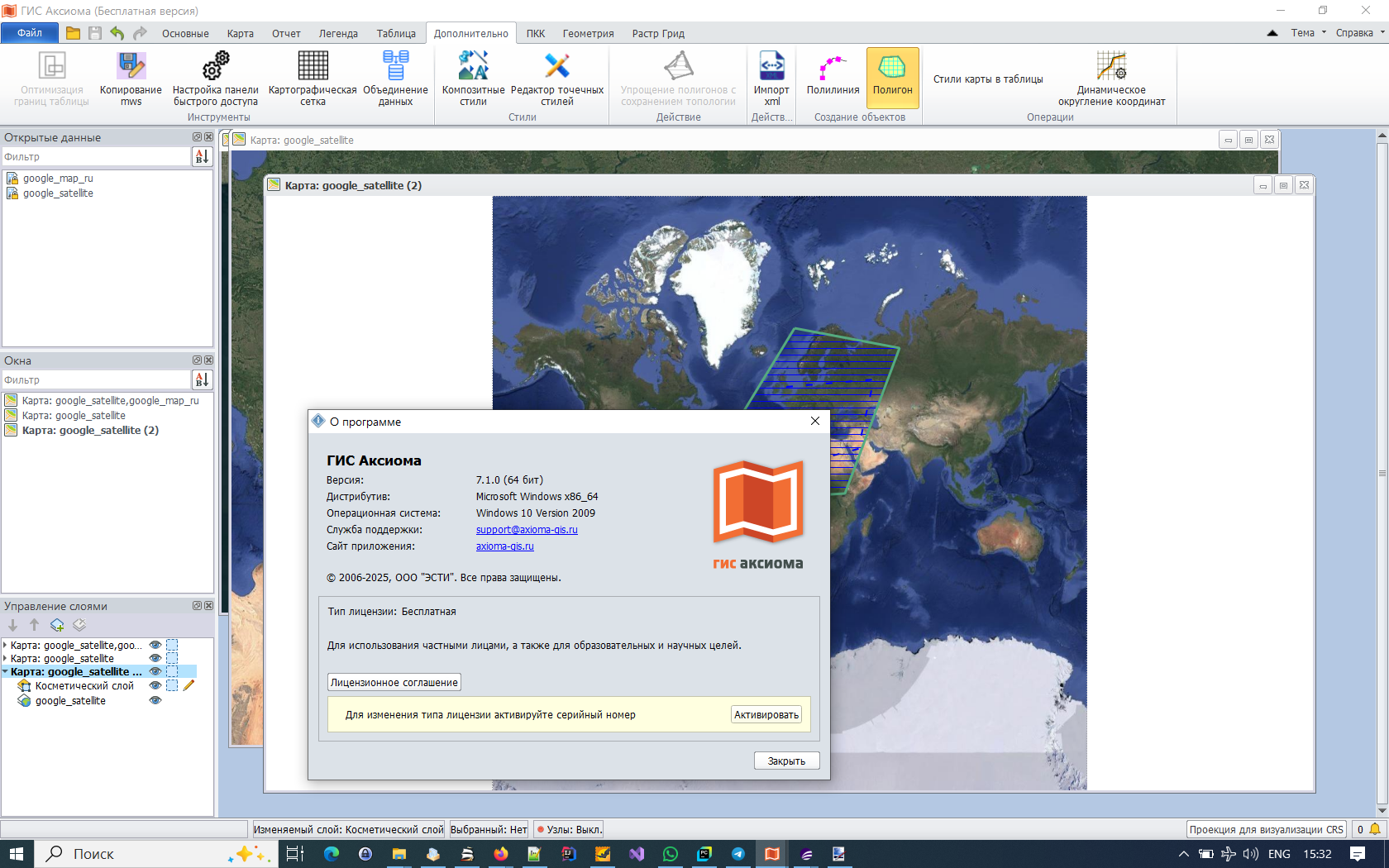The height and width of the screenshot is (868, 1389).
Task: Switch to the Геометрия ribbon tab
Action: click(x=588, y=34)
